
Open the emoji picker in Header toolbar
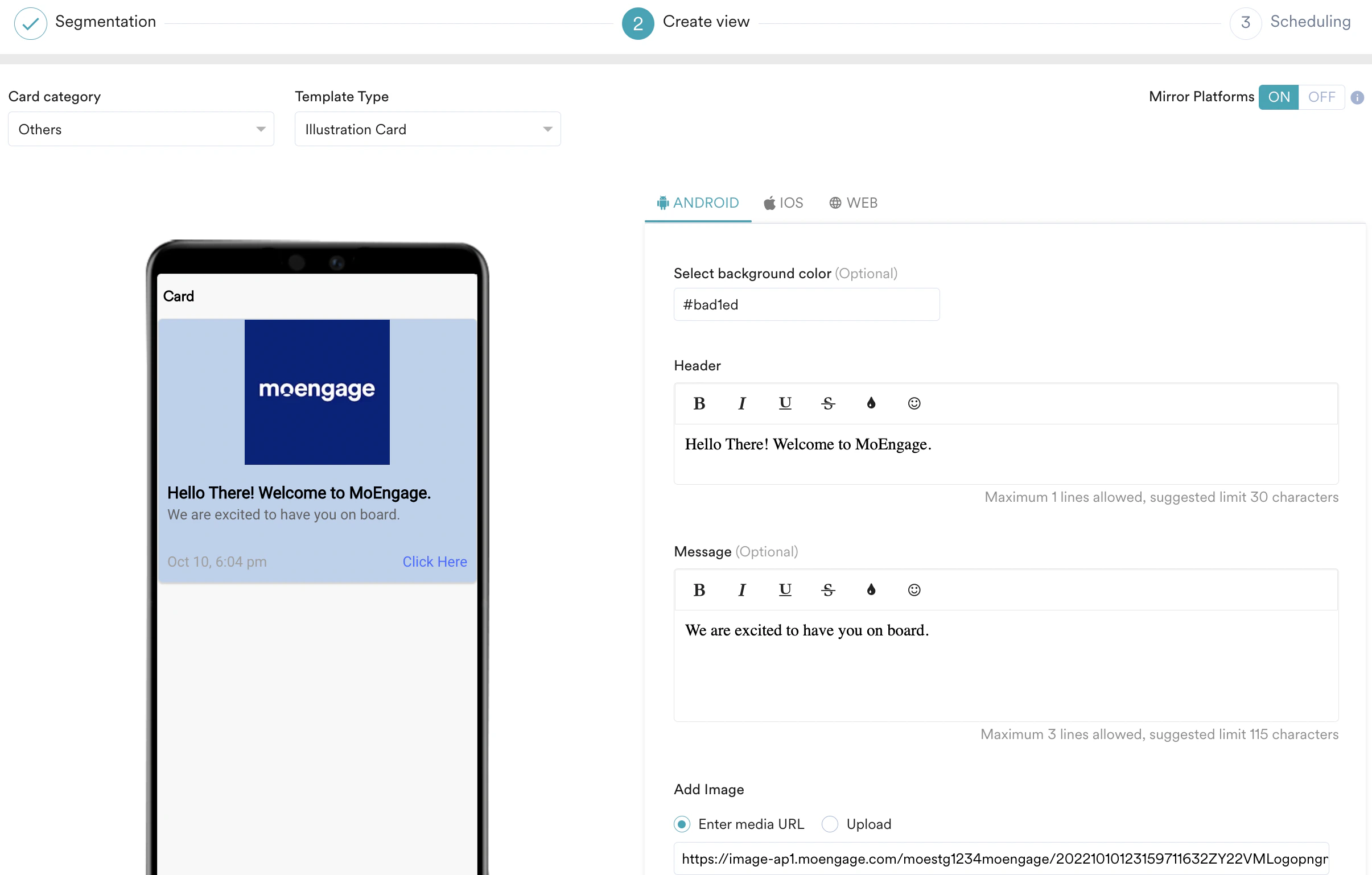click(x=914, y=403)
